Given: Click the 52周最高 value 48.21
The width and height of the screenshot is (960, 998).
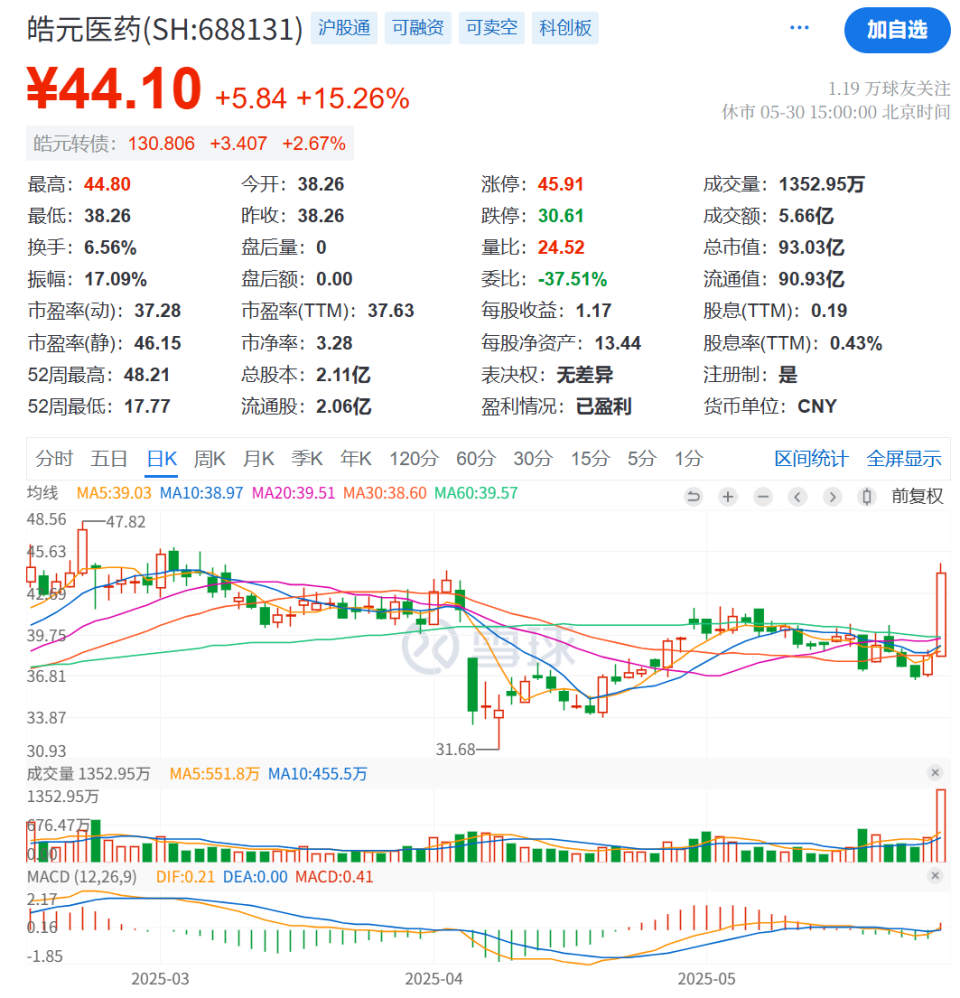Looking at the screenshot, I should 146,375.
